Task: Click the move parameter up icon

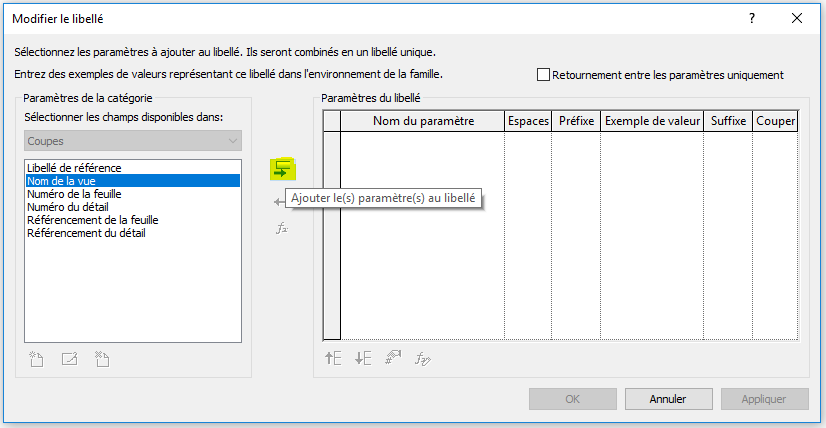Action: (x=333, y=358)
